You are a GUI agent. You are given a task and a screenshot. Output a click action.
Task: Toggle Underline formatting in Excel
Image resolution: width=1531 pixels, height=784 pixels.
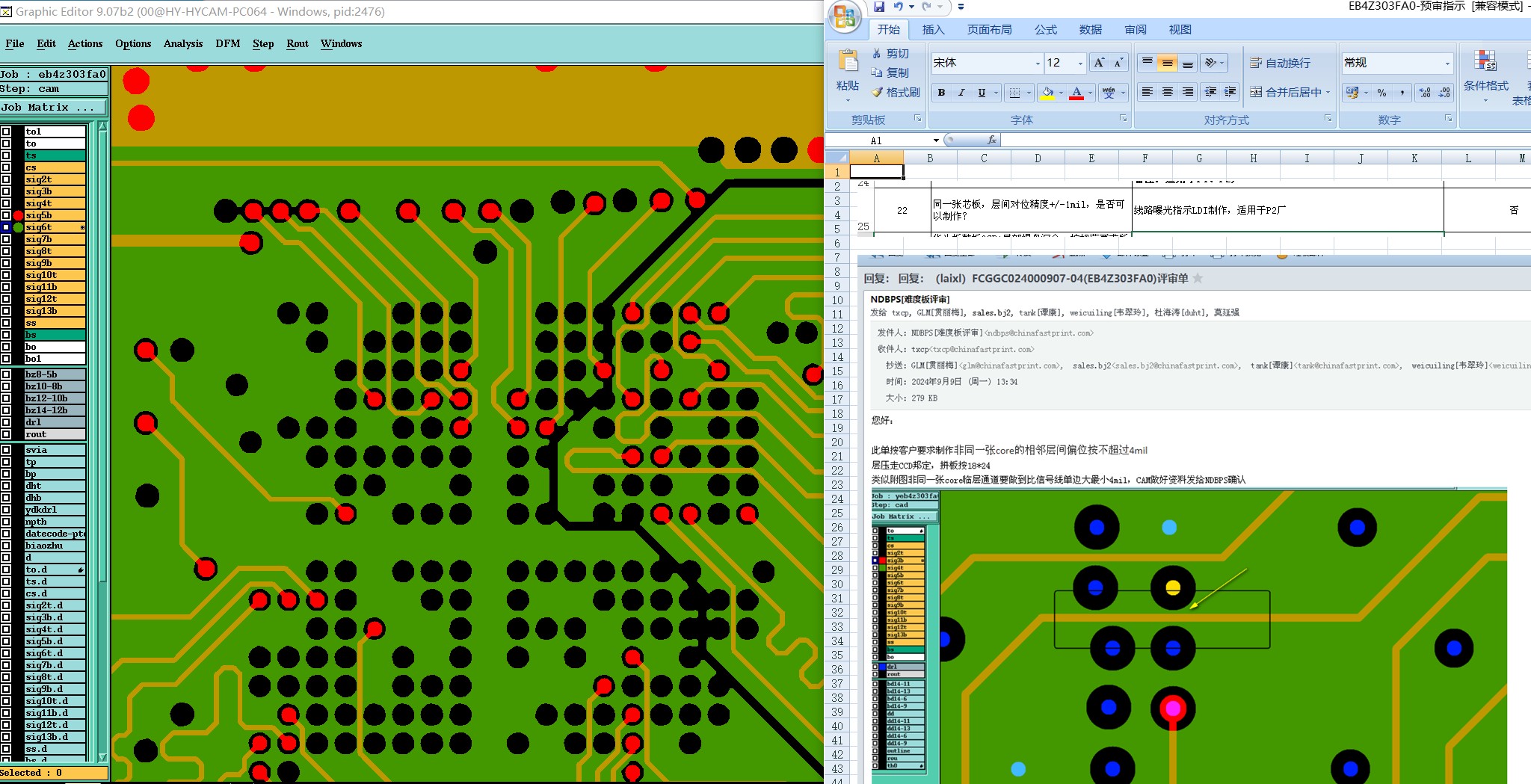(982, 93)
